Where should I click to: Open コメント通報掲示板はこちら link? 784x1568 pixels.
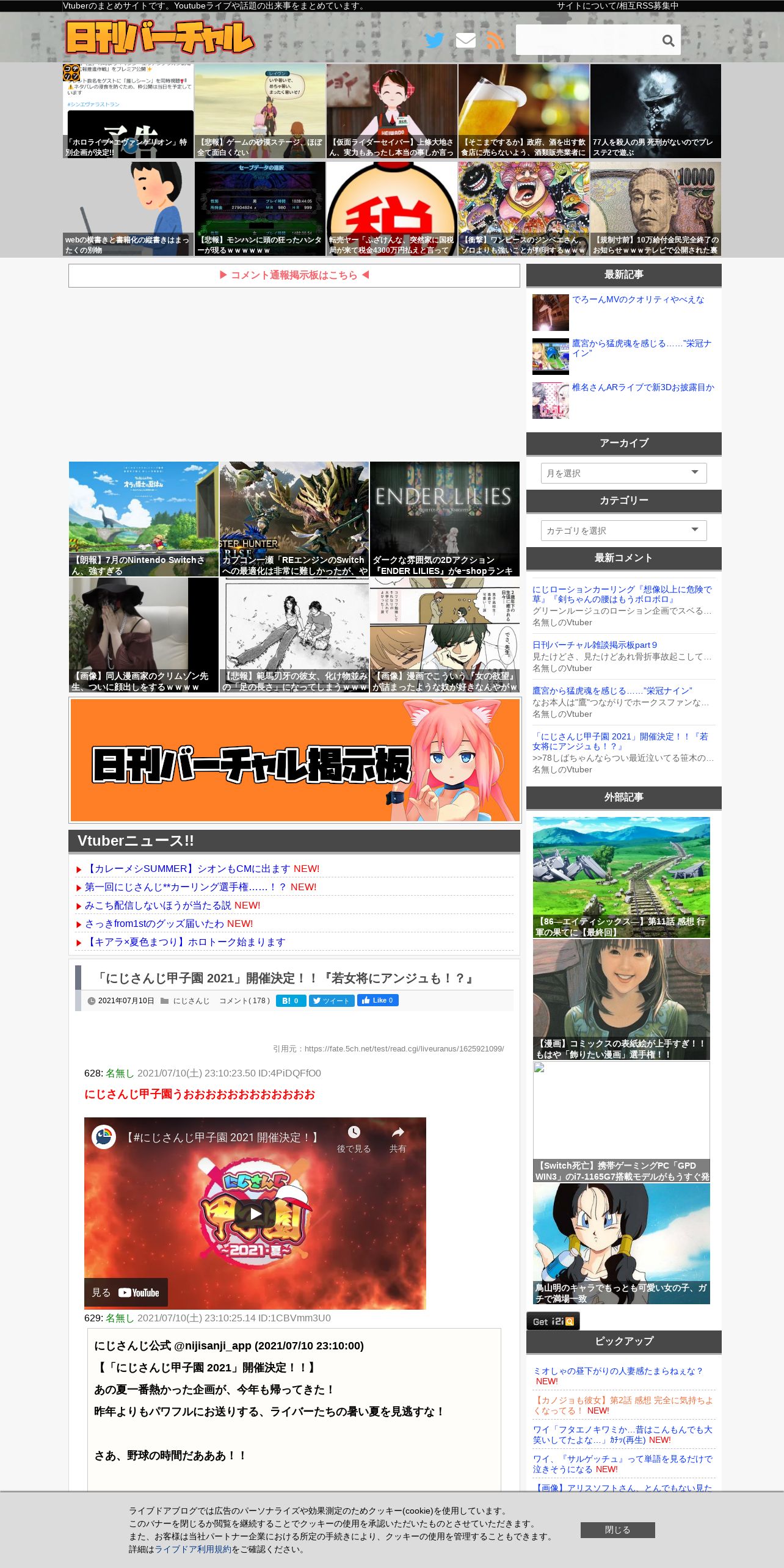coord(294,275)
